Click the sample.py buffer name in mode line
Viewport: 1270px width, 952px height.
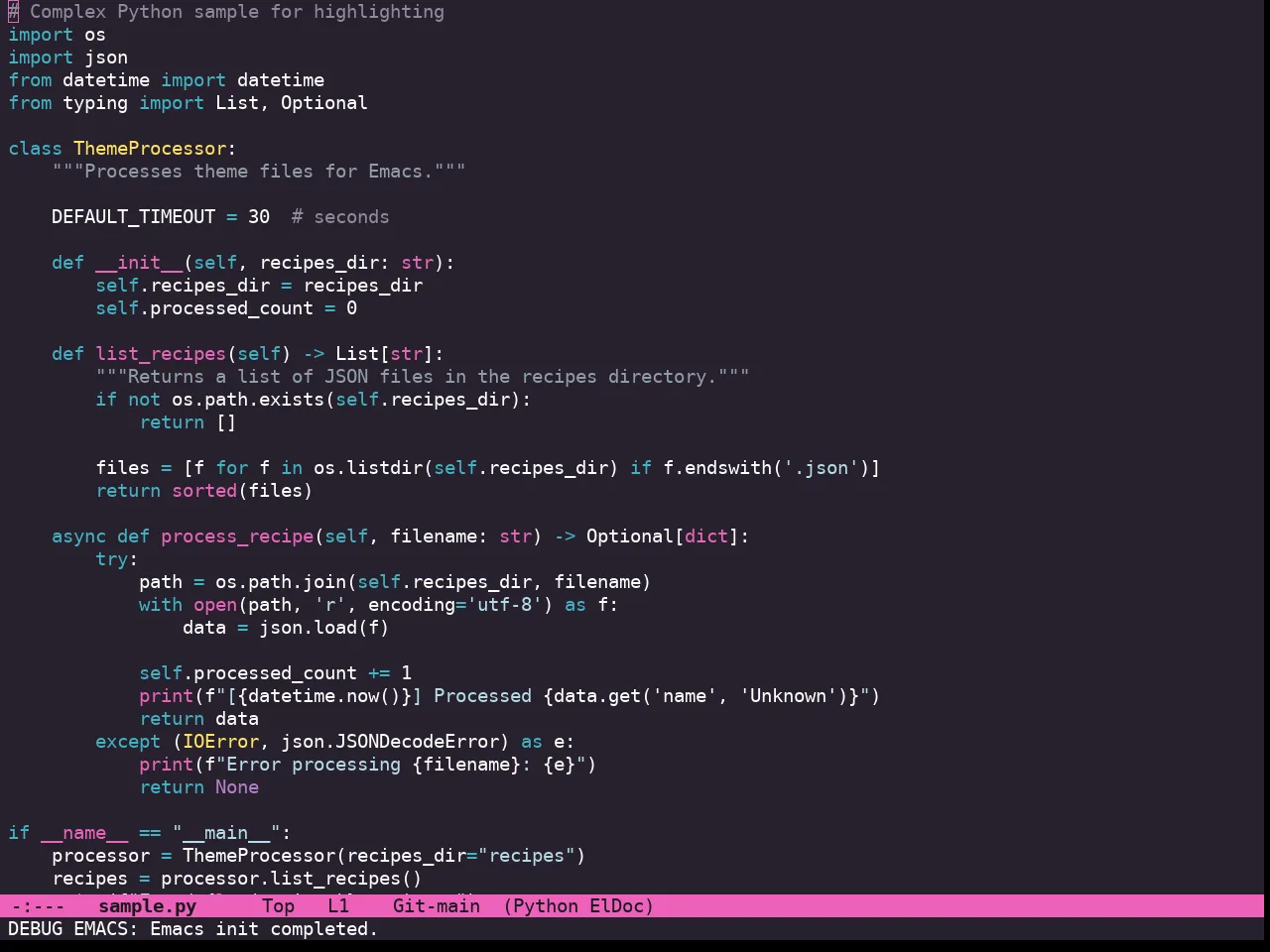(x=147, y=906)
